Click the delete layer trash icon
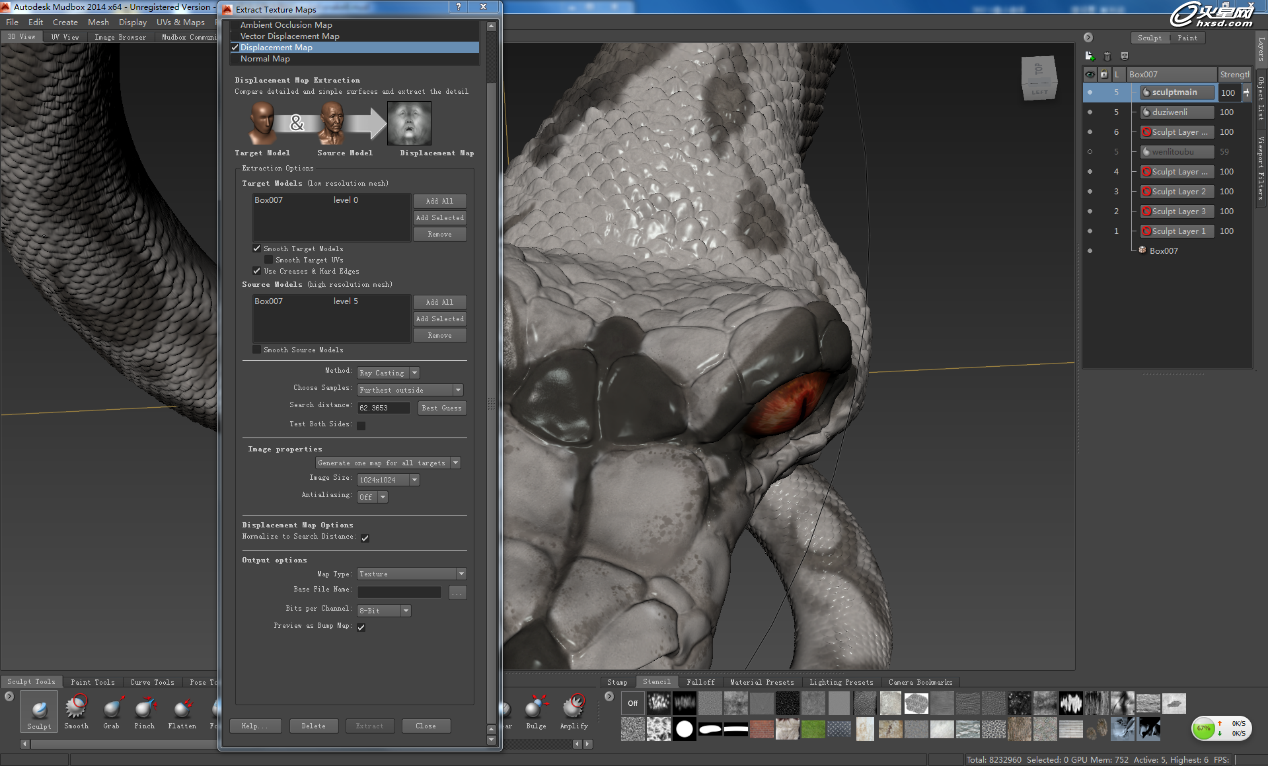 [x=1107, y=56]
